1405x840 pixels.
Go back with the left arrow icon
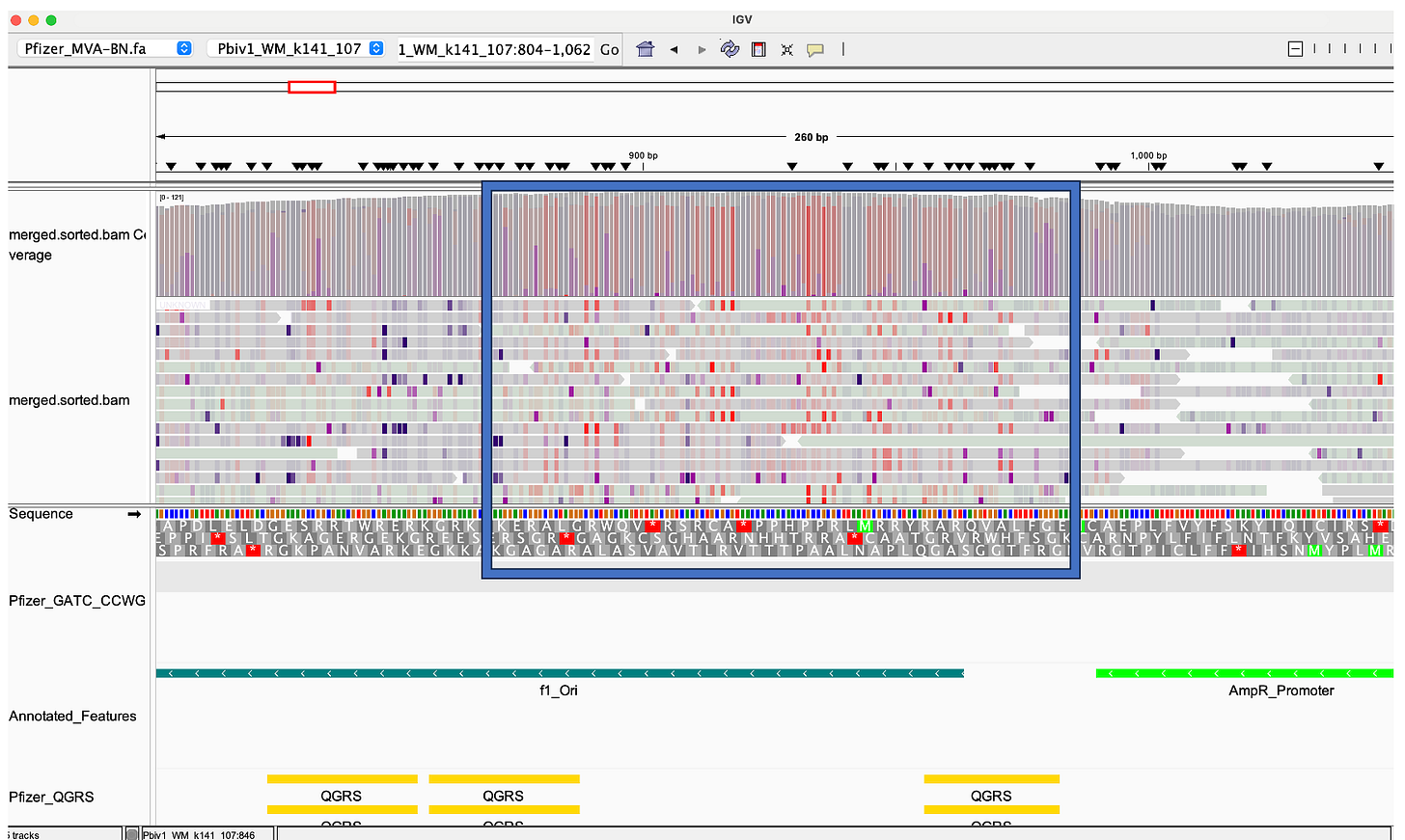tap(674, 49)
